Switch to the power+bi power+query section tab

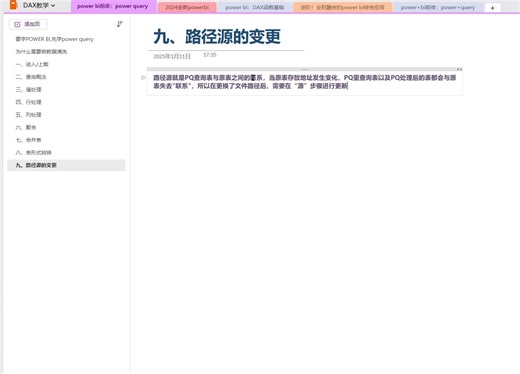(438, 7)
